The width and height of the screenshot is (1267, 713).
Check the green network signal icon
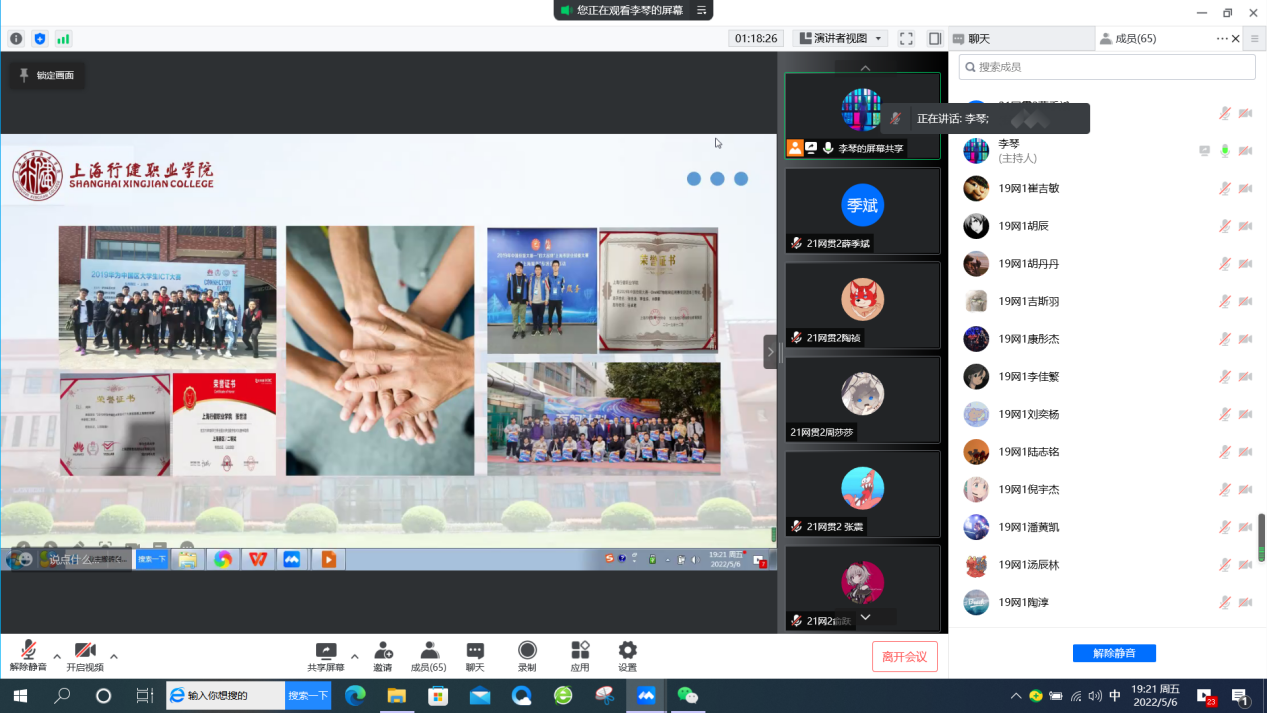(x=63, y=39)
